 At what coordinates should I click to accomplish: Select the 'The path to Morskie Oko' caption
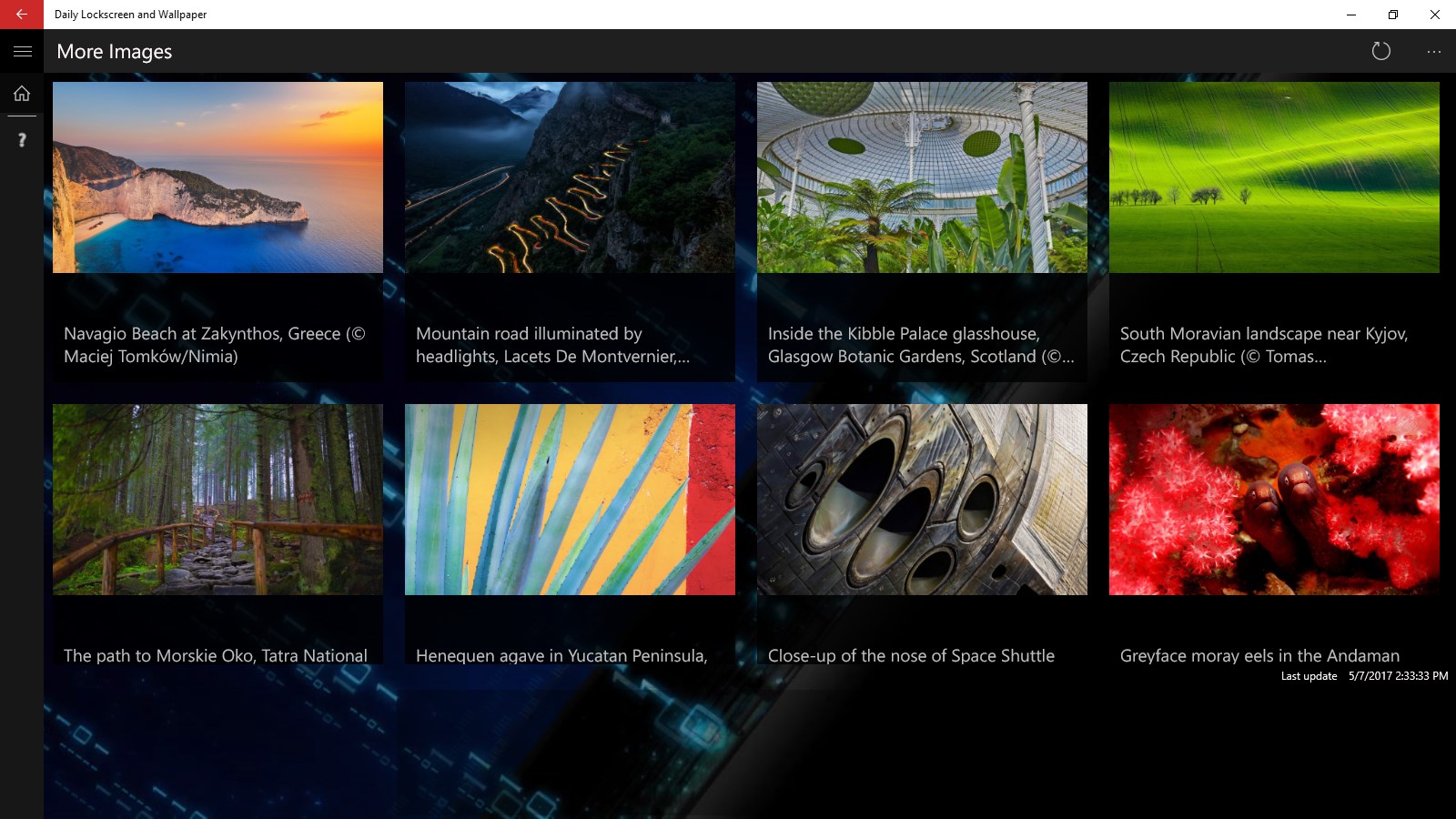point(216,655)
